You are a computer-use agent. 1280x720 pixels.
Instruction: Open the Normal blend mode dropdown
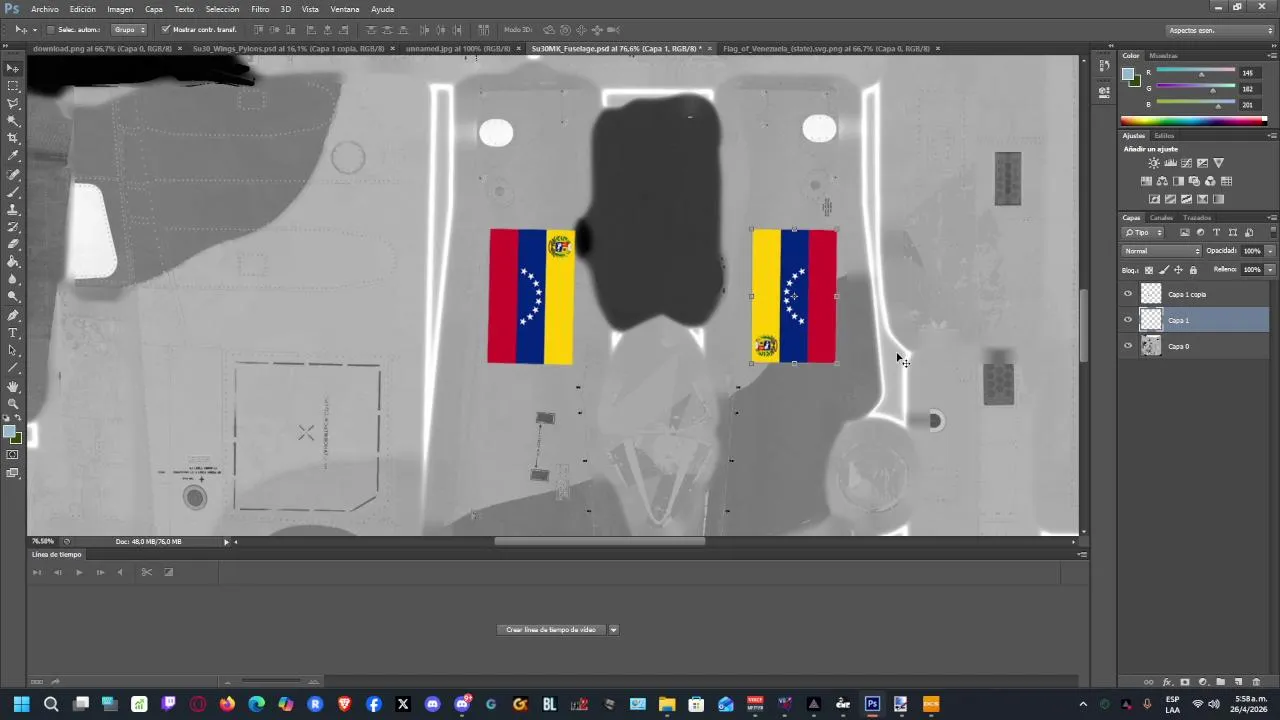tap(1161, 251)
